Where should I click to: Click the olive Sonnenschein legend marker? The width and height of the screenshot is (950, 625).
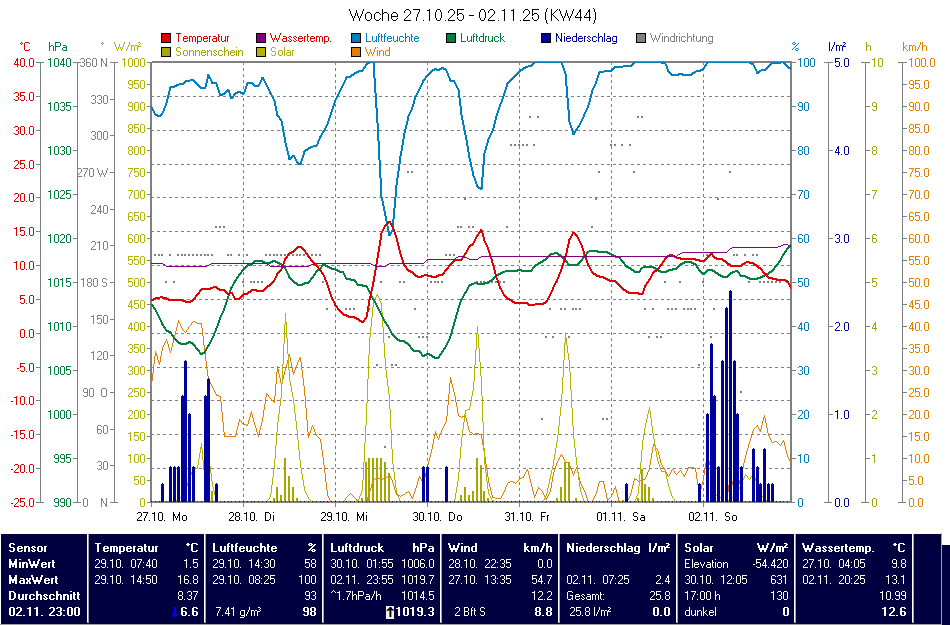[x=166, y=52]
